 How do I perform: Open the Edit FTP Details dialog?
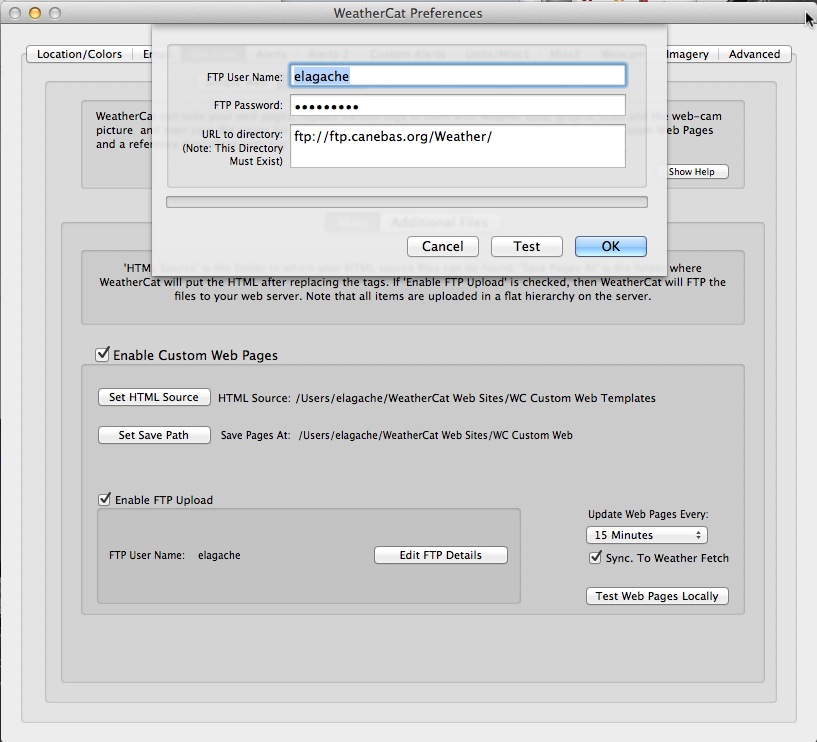click(440, 555)
